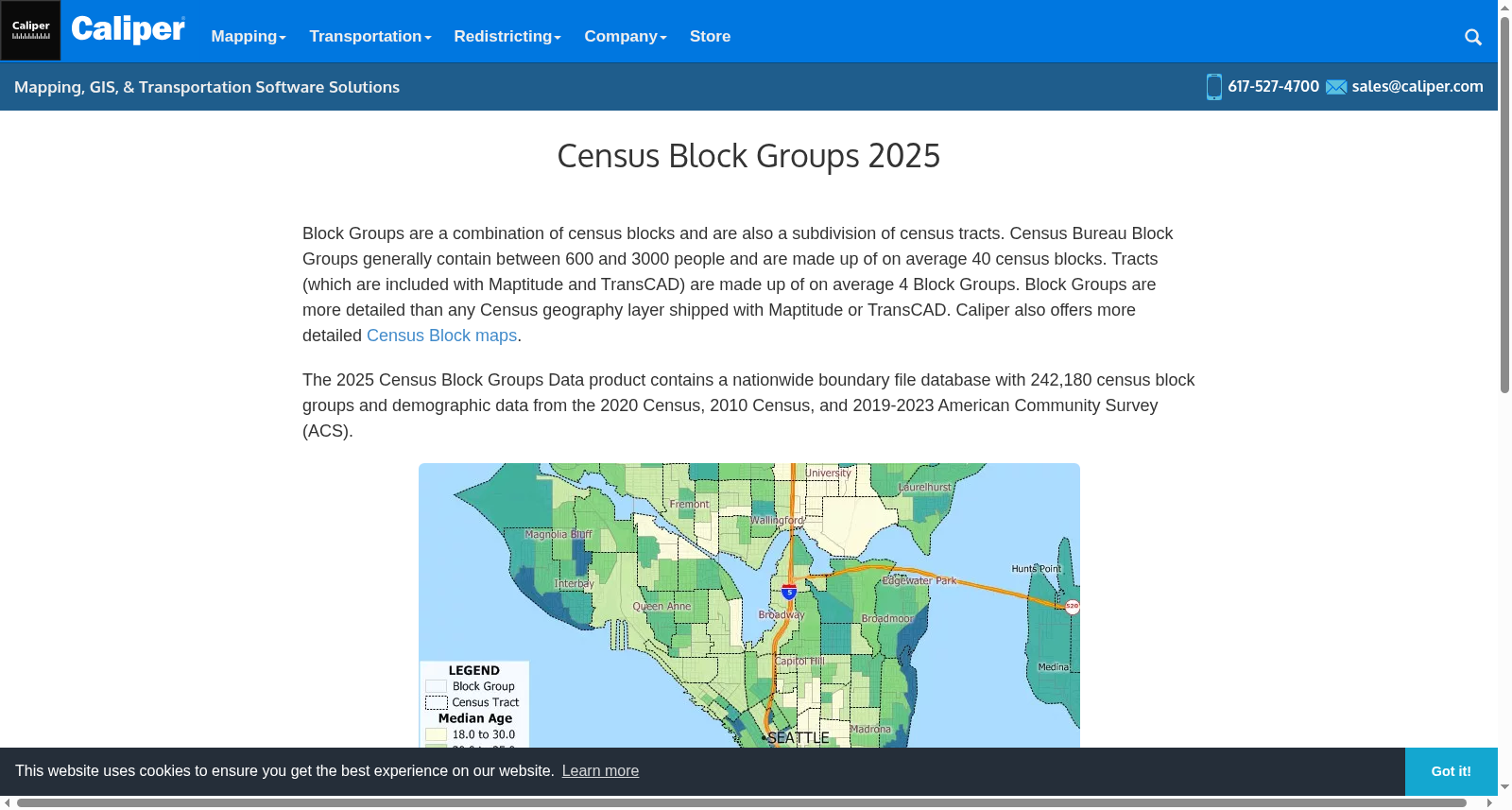Image resolution: width=1512 pixels, height=810 pixels.
Task: Click the Mapping, GIS, & Transportation tagline
Action: pyautogui.click(x=207, y=87)
